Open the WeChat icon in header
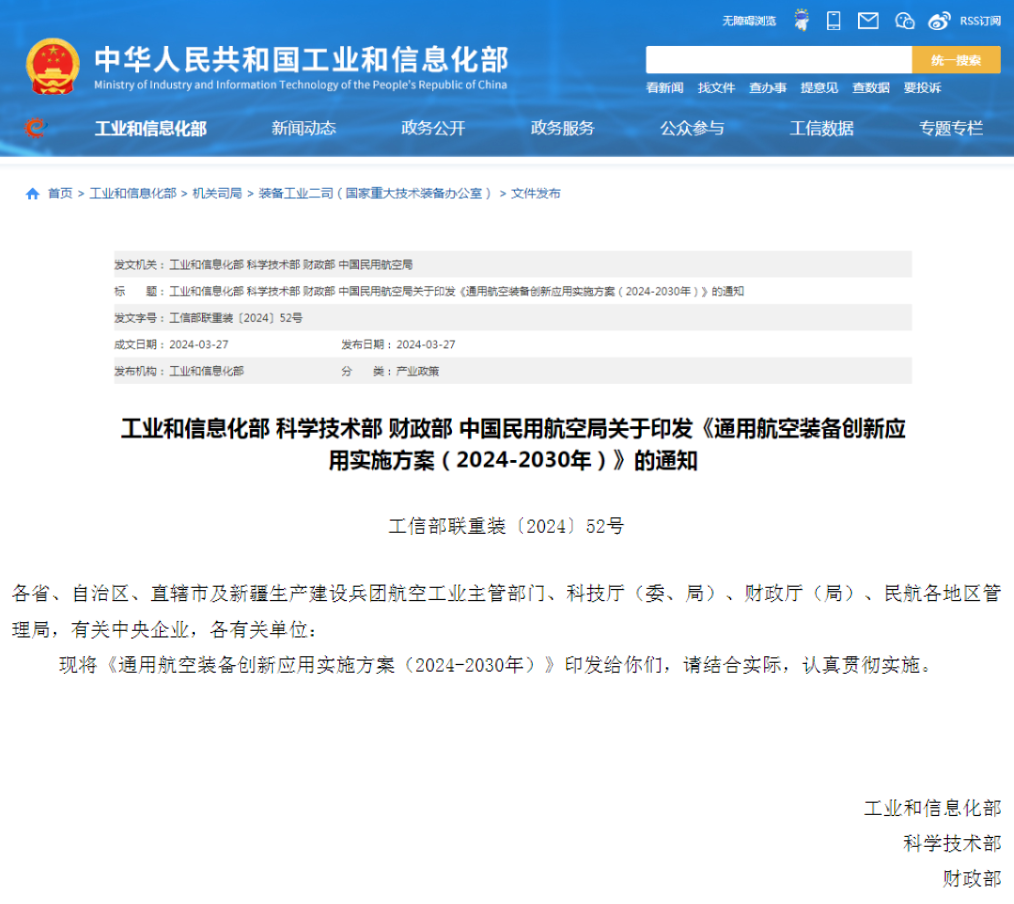 (x=904, y=21)
